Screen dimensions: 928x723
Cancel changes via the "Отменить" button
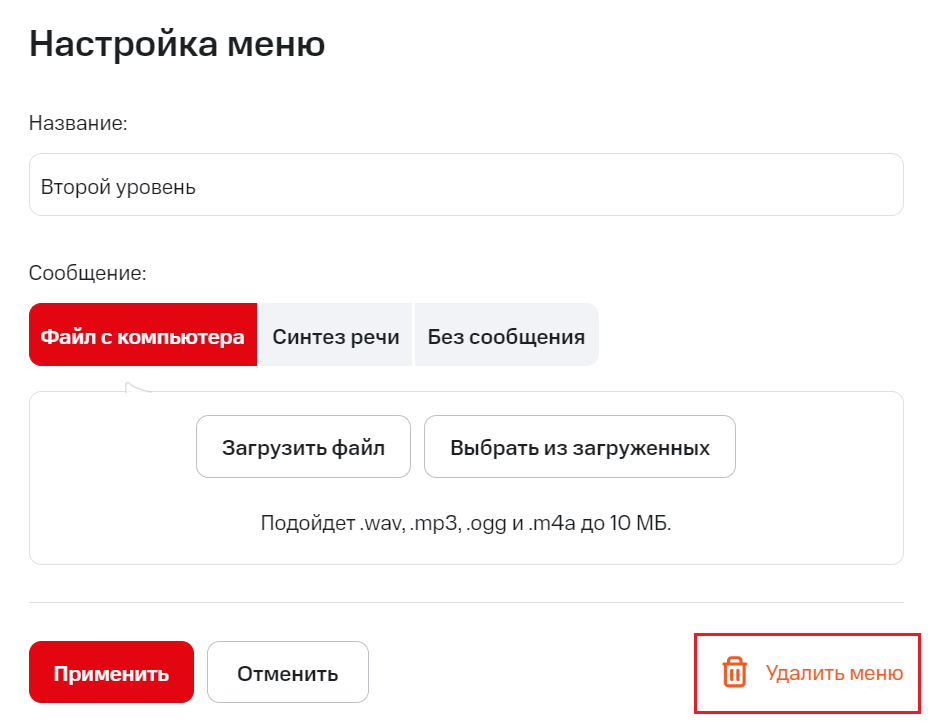288,673
